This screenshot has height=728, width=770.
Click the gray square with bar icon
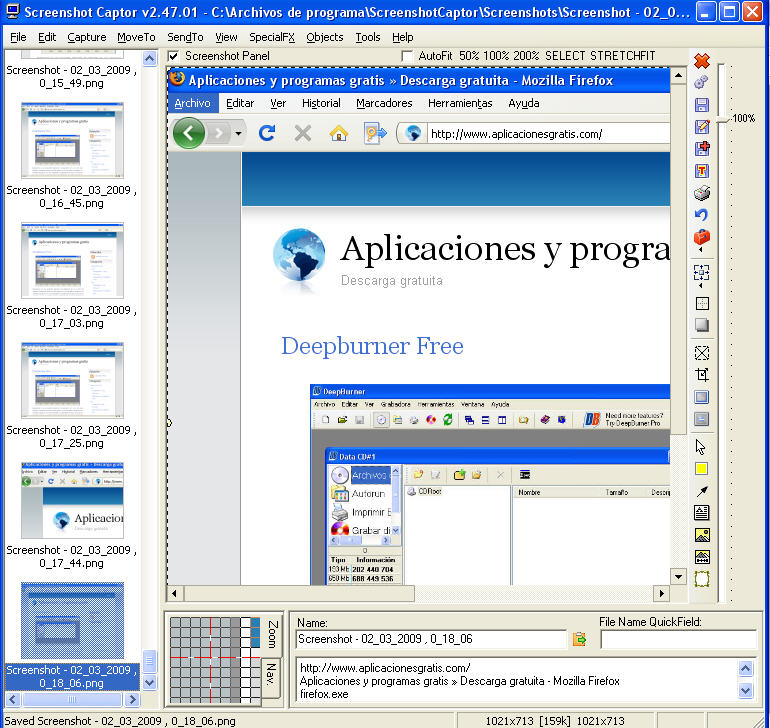702,419
